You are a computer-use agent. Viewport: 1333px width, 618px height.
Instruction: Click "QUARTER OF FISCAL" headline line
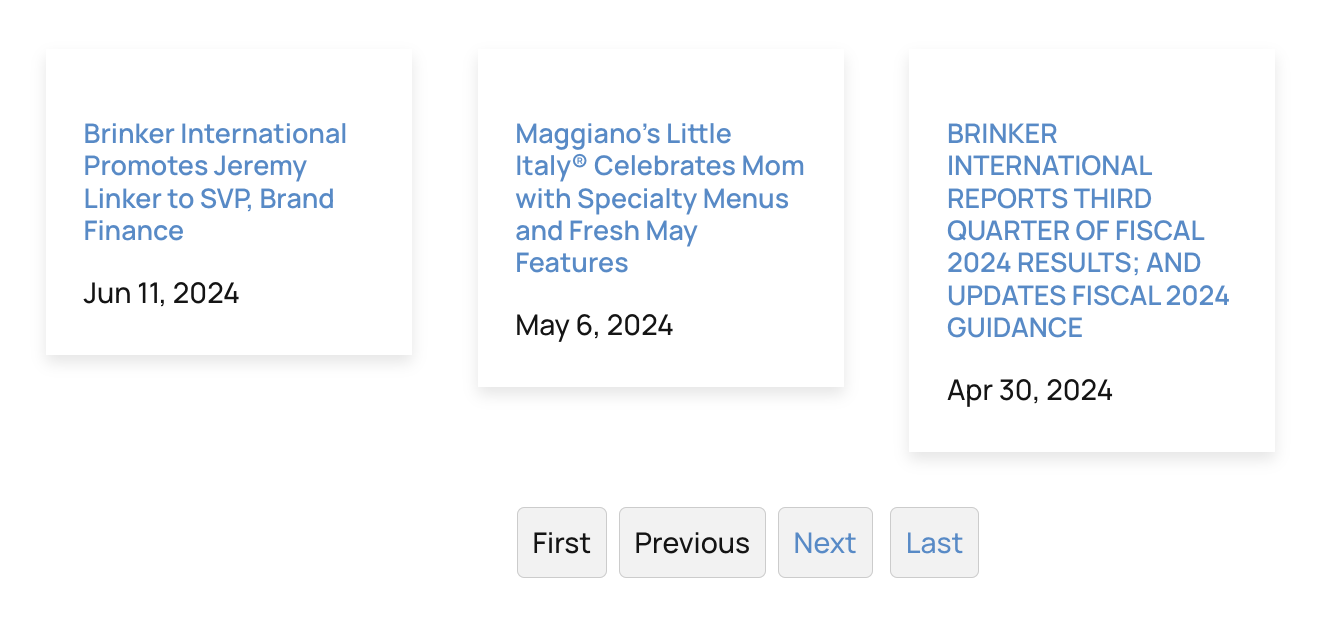click(x=1075, y=231)
